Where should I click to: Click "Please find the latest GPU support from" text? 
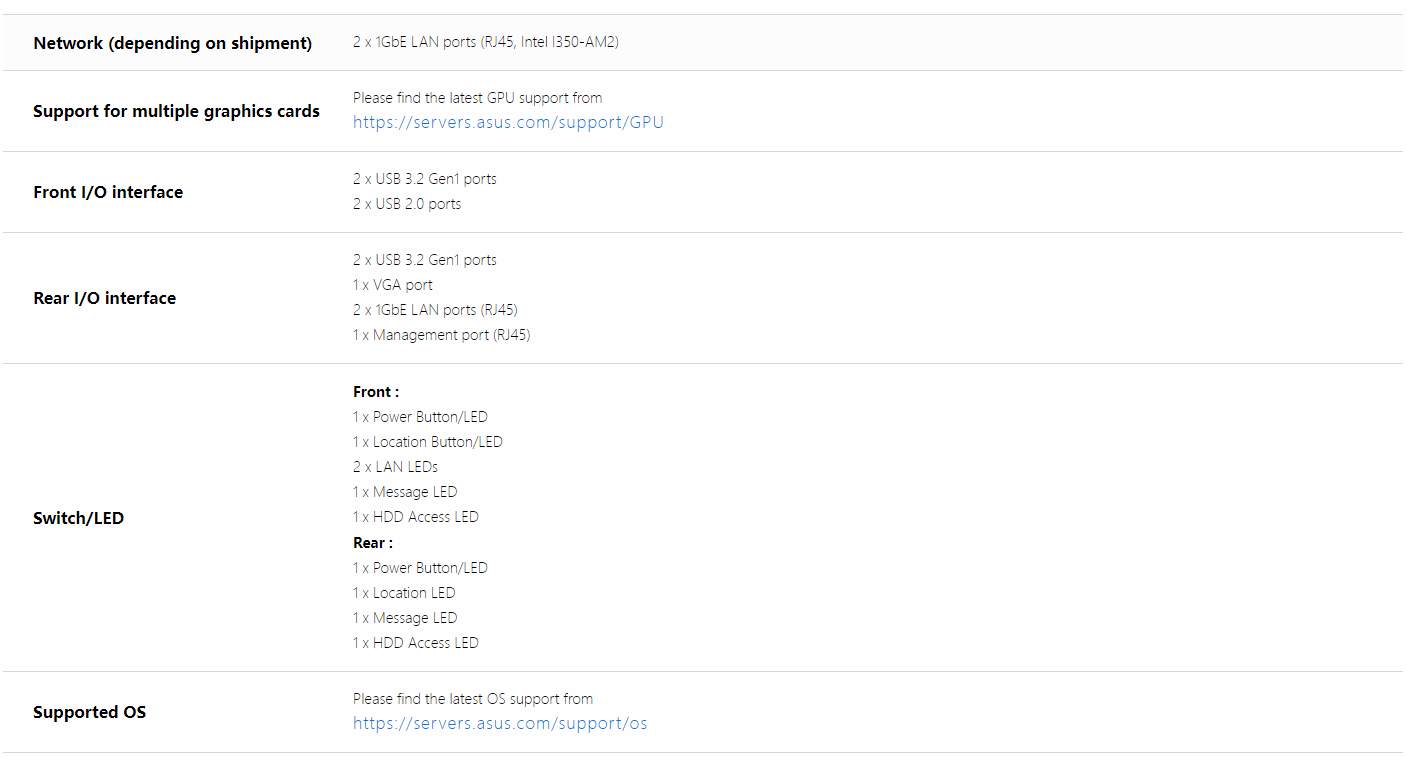click(x=477, y=98)
